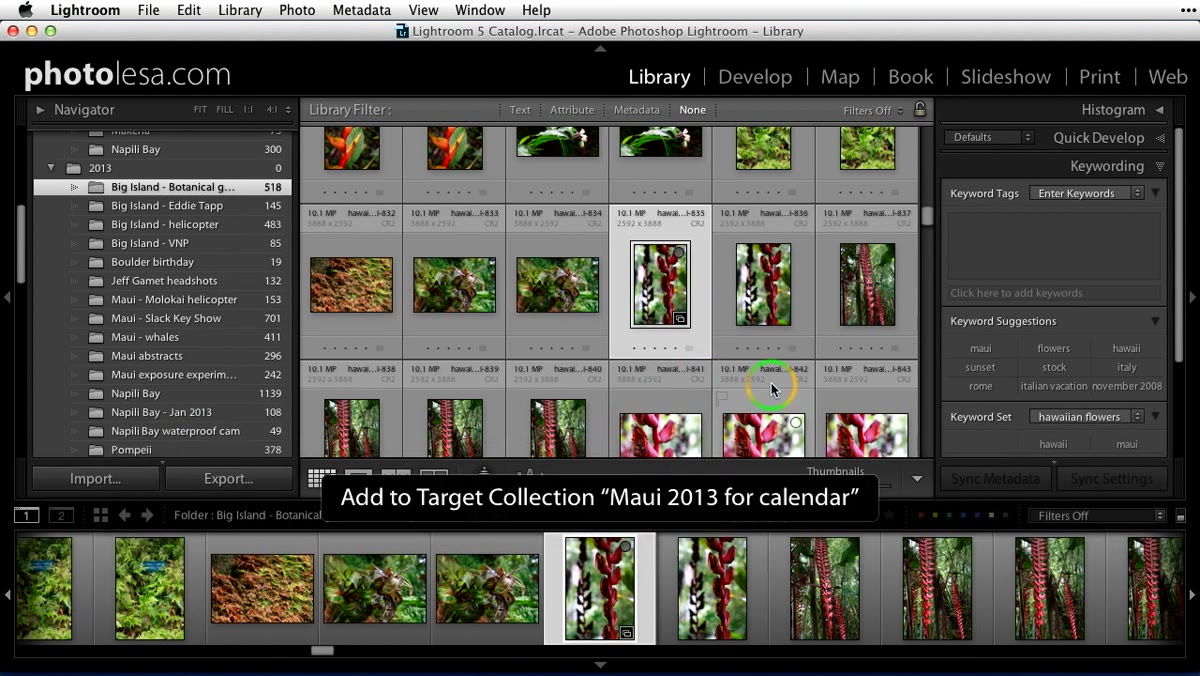Click the filter lock icon

coord(920,110)
